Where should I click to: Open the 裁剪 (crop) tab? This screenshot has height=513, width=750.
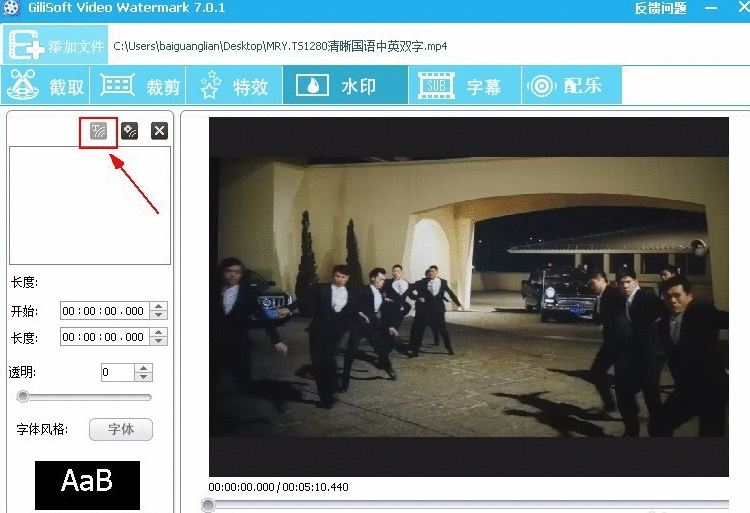pos(138,86)
